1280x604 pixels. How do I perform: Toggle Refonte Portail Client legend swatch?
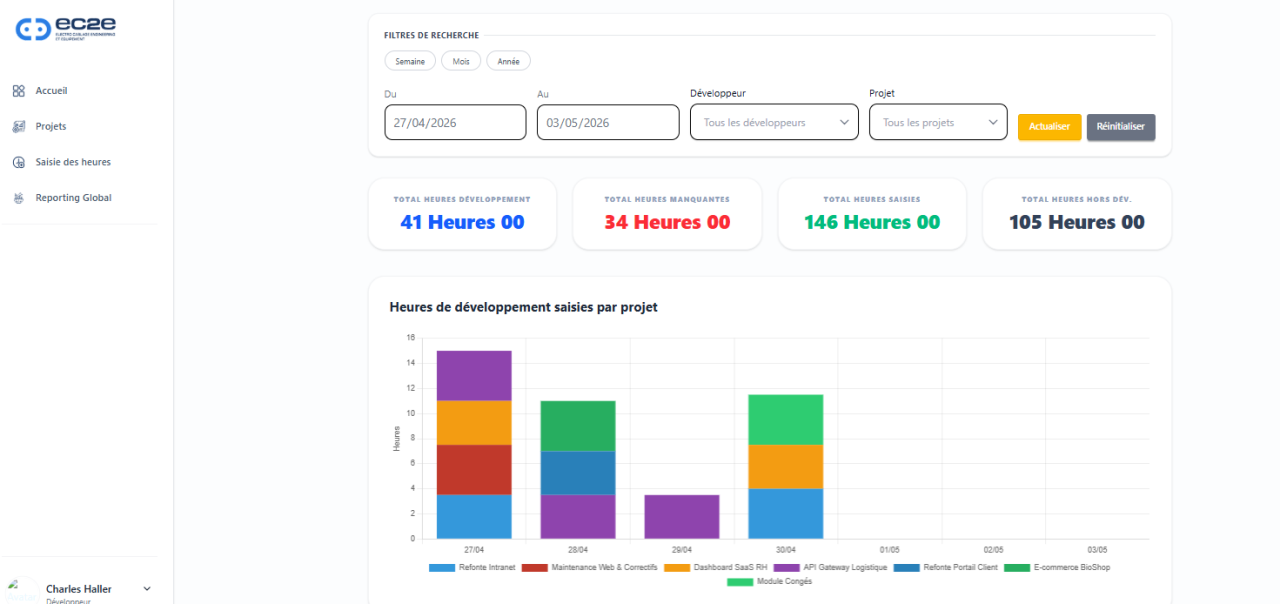click(x=906, y=567)
